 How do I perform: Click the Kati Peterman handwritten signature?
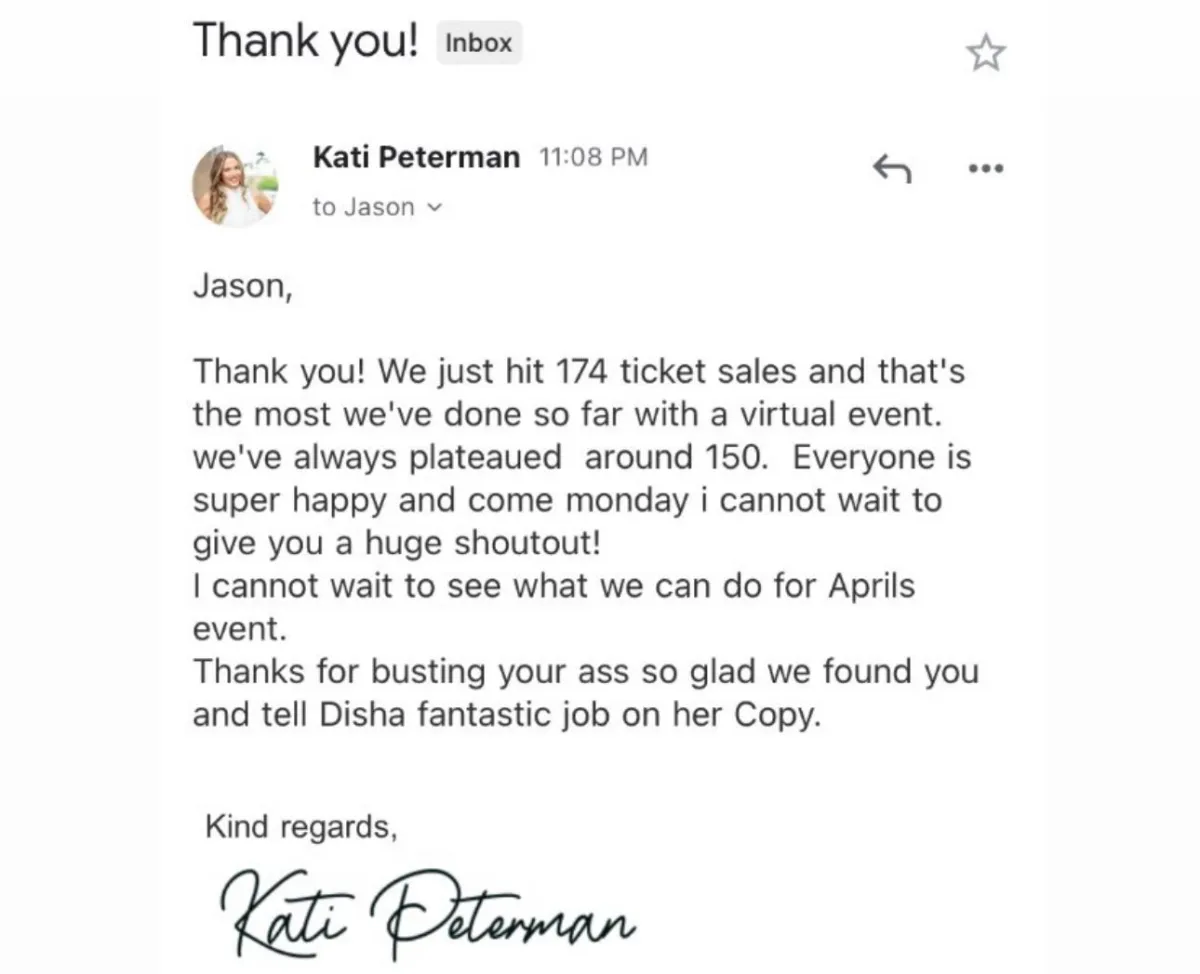tap(425, 911)
